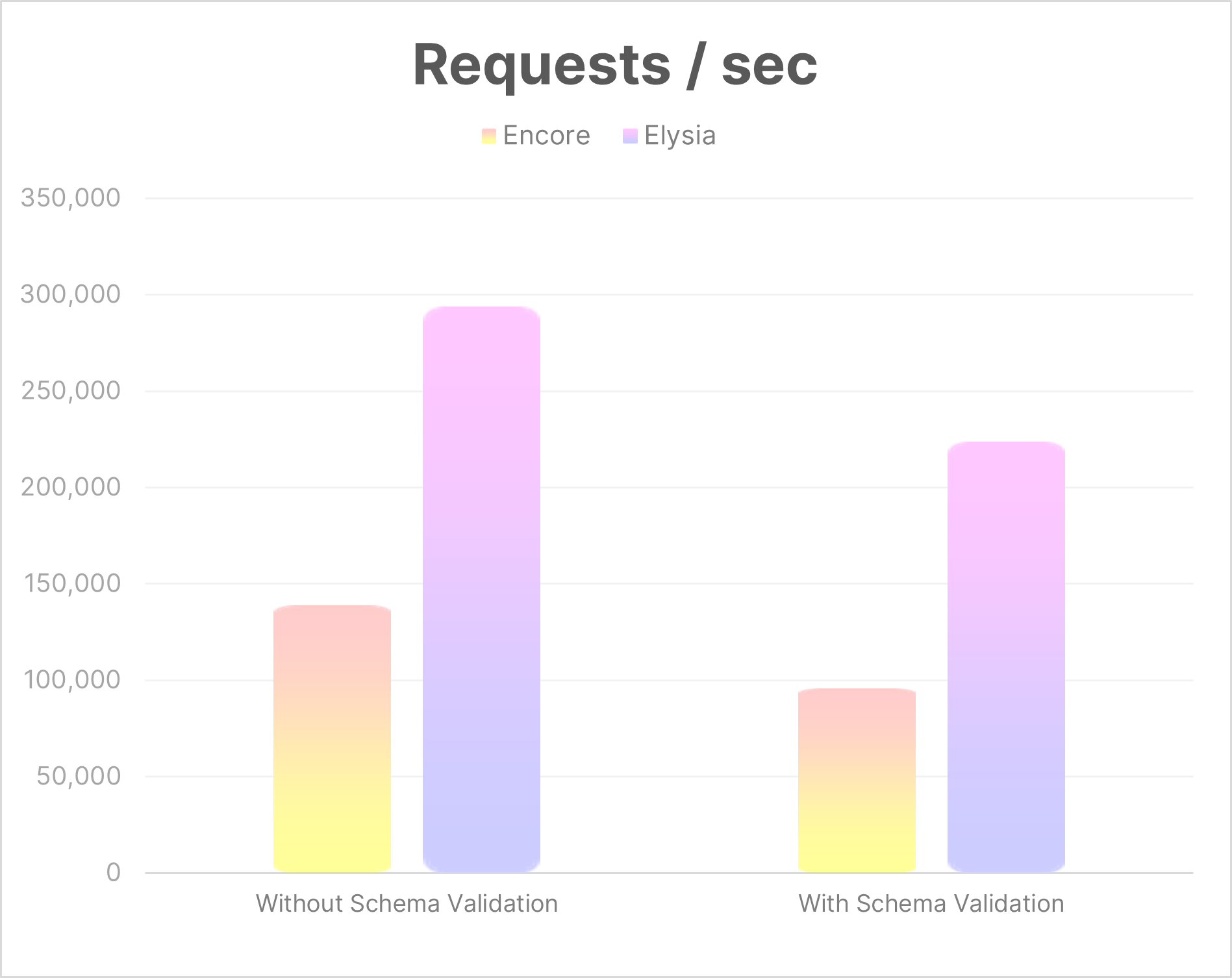Select the 100,000 y-axis tick label

72,679
